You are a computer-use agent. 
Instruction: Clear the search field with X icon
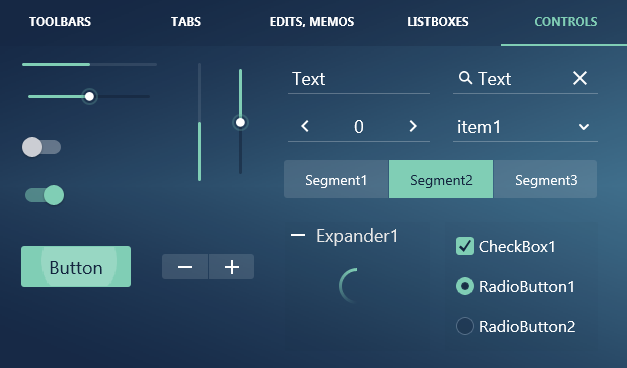(580, 78)
